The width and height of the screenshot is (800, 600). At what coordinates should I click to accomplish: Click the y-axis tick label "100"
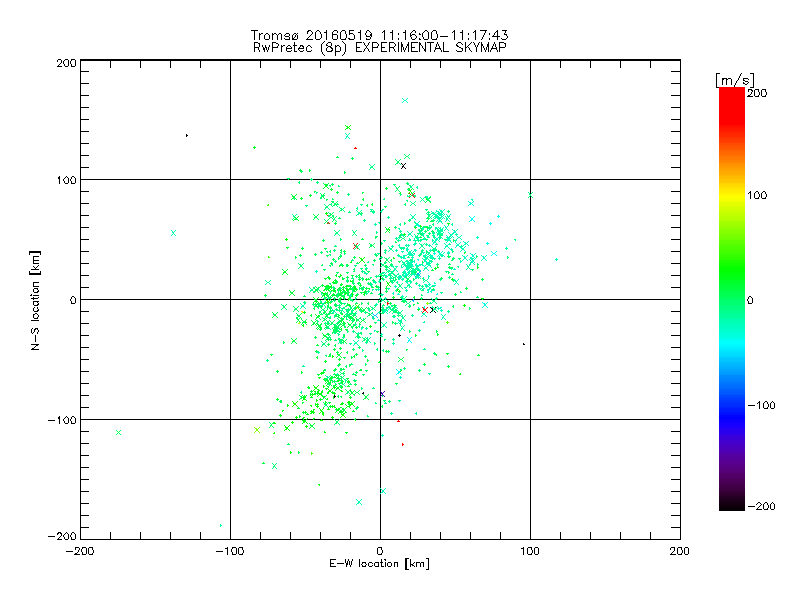pyautogui.click(x=67, y=180)
